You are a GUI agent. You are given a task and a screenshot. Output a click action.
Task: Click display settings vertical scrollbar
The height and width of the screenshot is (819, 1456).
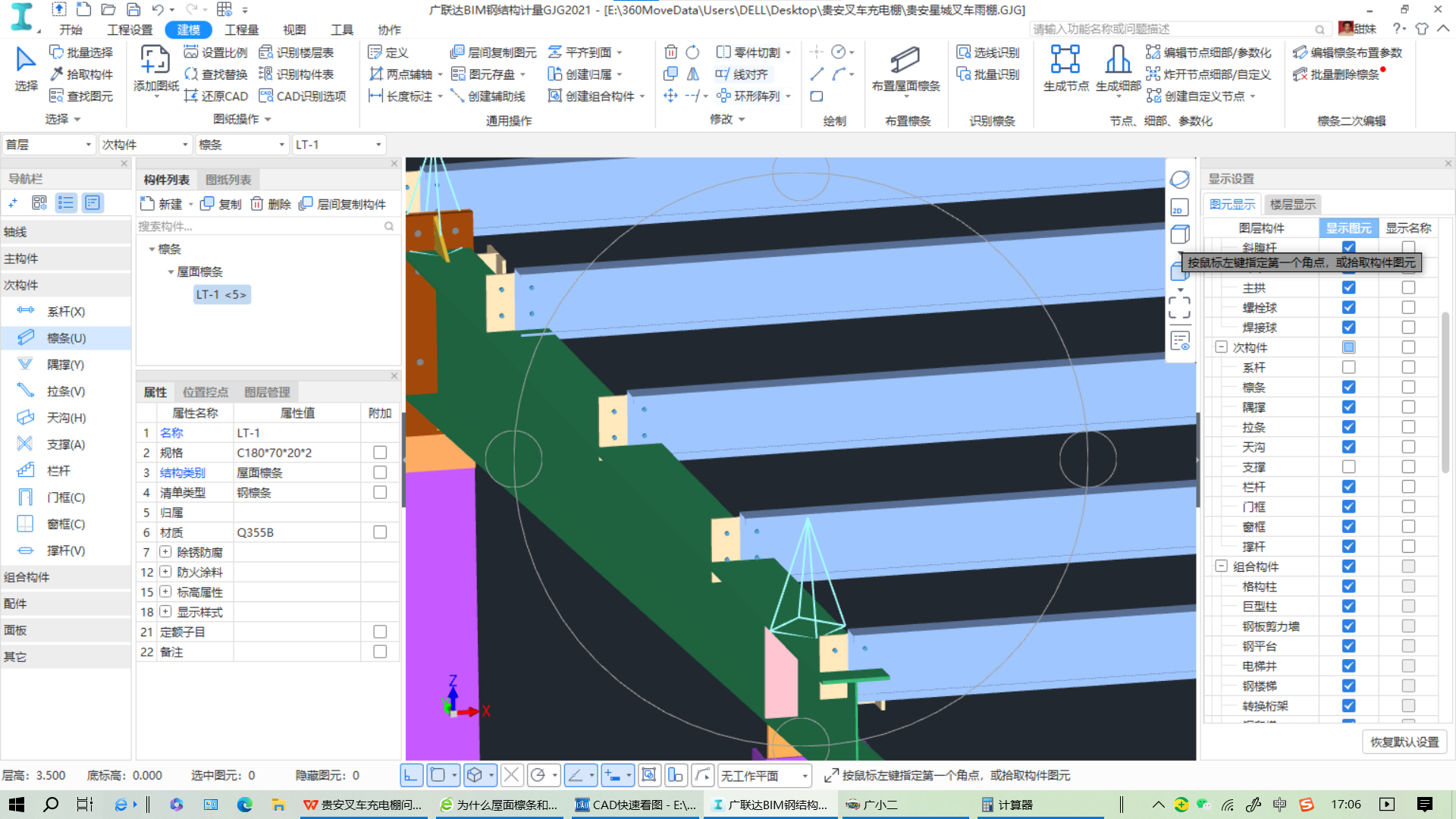[x=1445, y=394]
